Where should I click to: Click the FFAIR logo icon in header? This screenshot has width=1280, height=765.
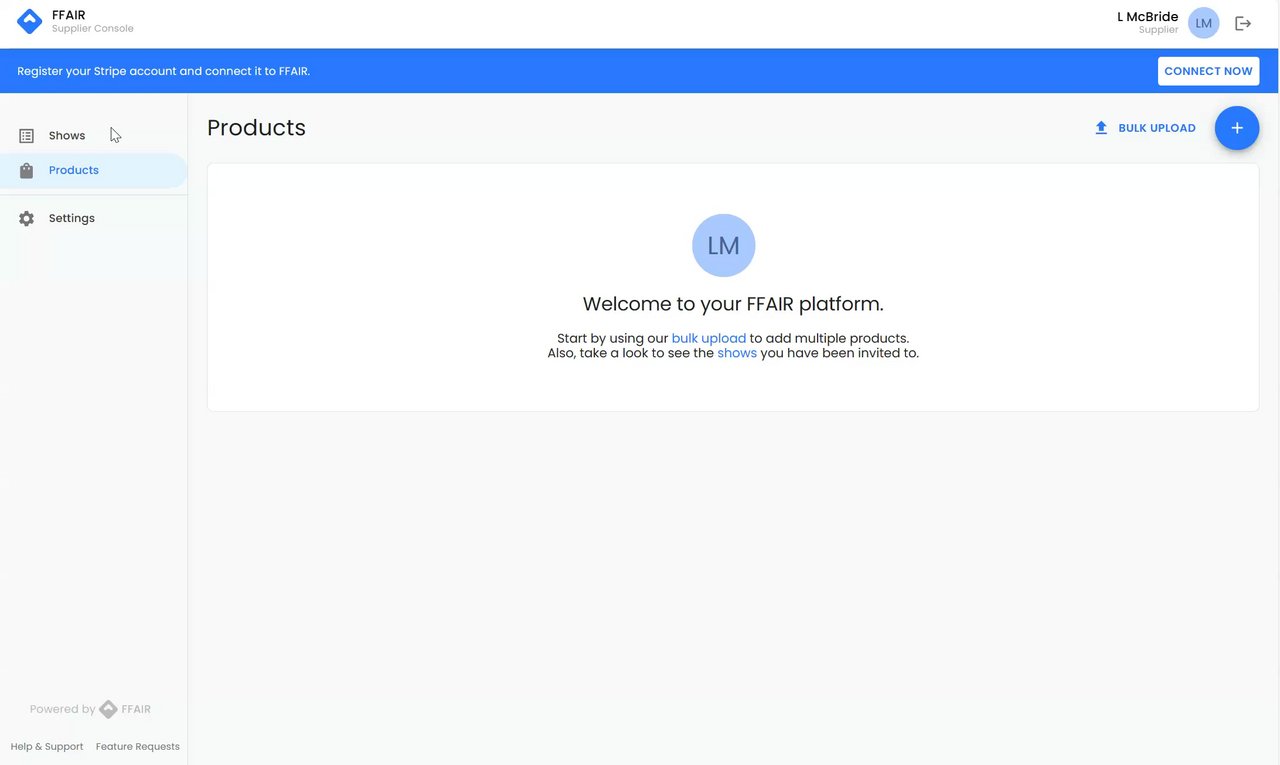(30, 21)
